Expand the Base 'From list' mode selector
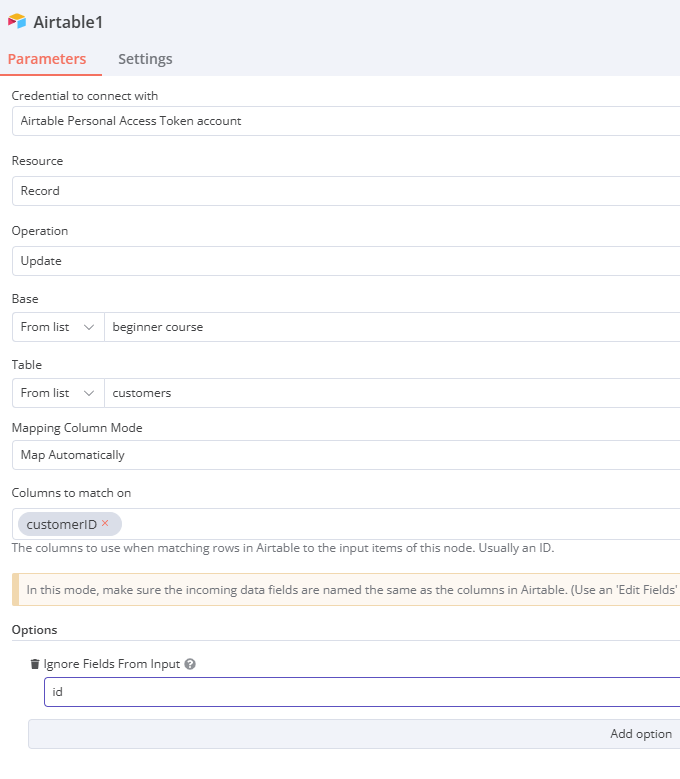The image size is (680, 779). click(x=58, y=327)
